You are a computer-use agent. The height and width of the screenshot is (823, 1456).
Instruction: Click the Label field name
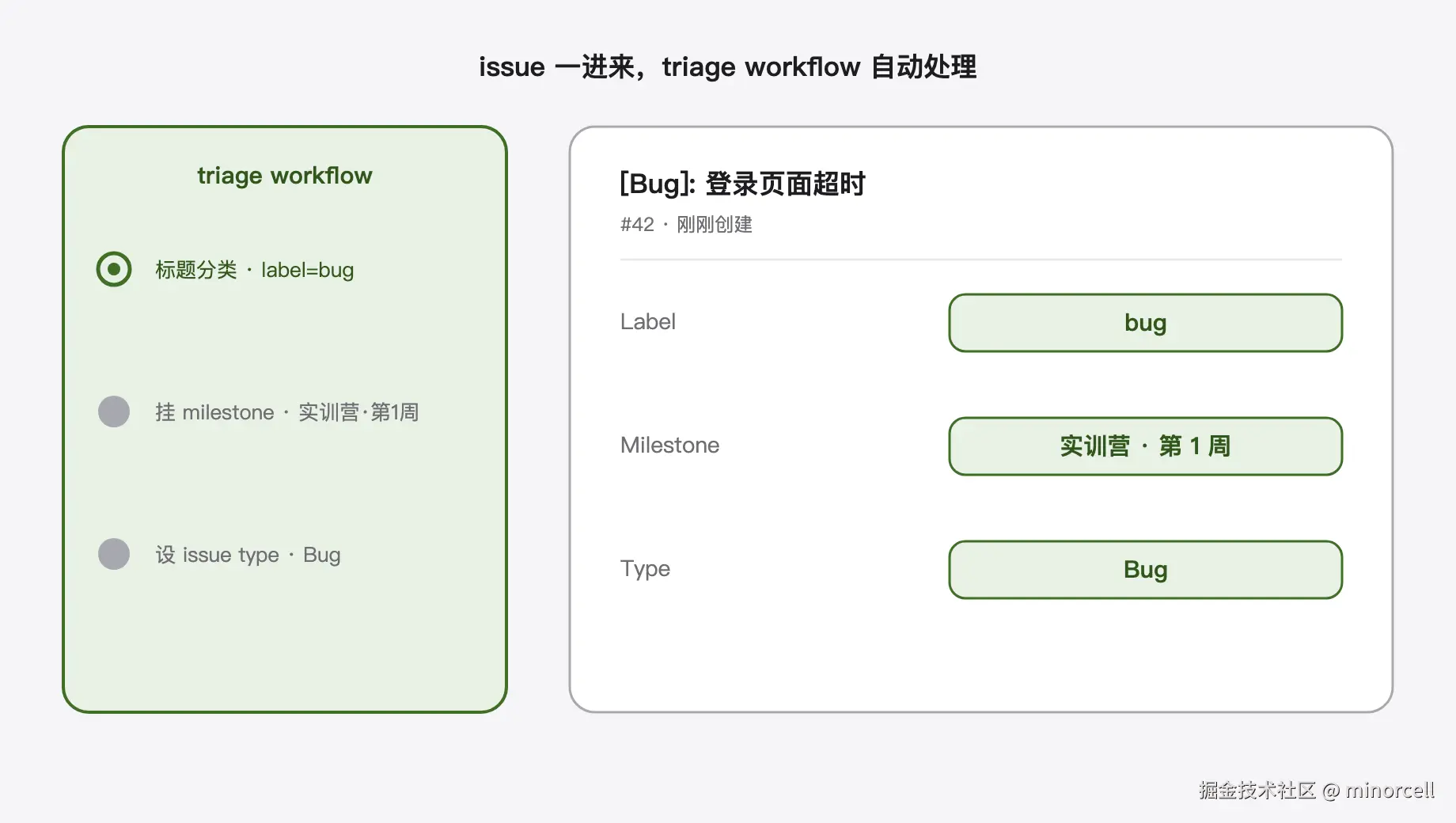(648, 321)
